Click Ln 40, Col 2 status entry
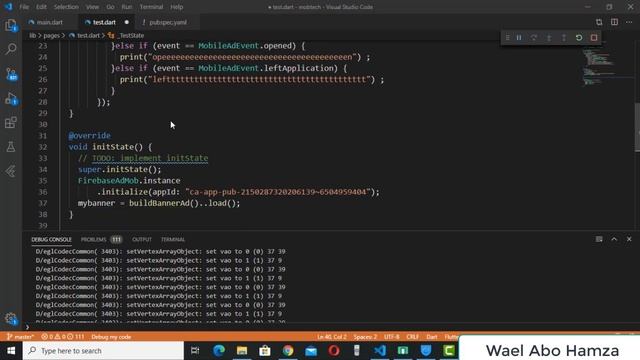 pyautogui.click(x=332, y=337)
